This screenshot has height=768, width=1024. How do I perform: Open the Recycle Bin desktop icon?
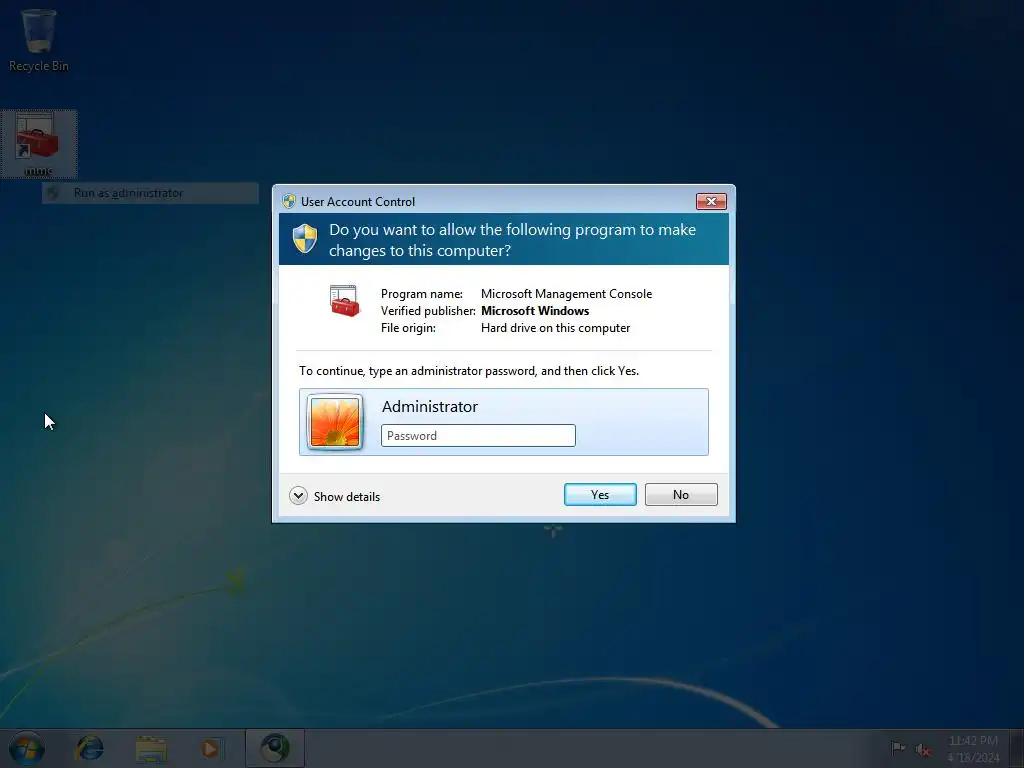pyautogui.click(x=39, y=40)
